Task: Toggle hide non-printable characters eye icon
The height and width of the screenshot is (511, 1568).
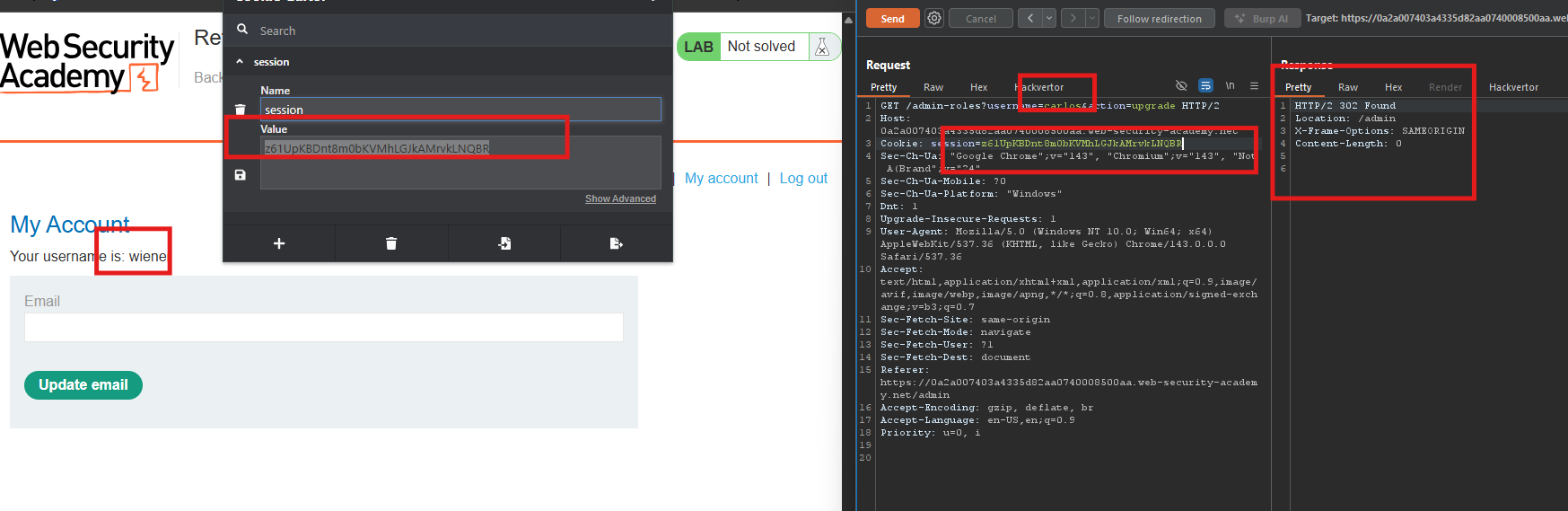Action: click(1181, 86)
